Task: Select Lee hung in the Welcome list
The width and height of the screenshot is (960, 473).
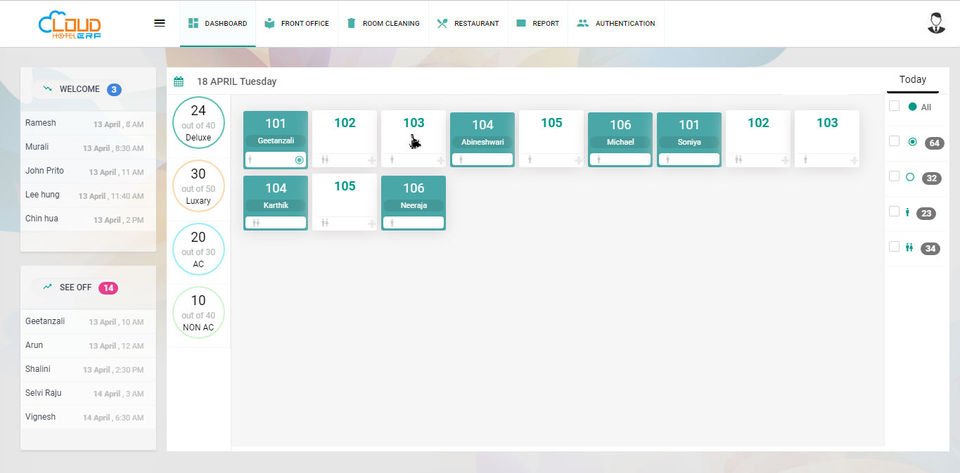Action: coord(88,195)
